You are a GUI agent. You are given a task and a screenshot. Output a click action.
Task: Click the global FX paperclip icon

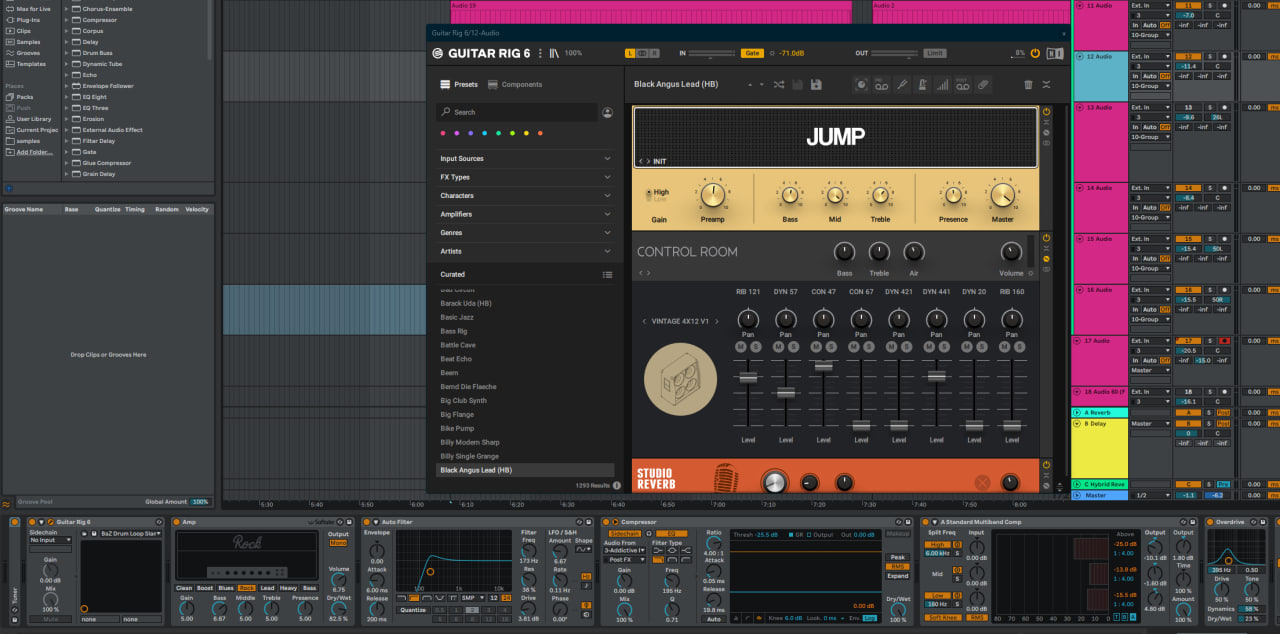coord(983,85)
